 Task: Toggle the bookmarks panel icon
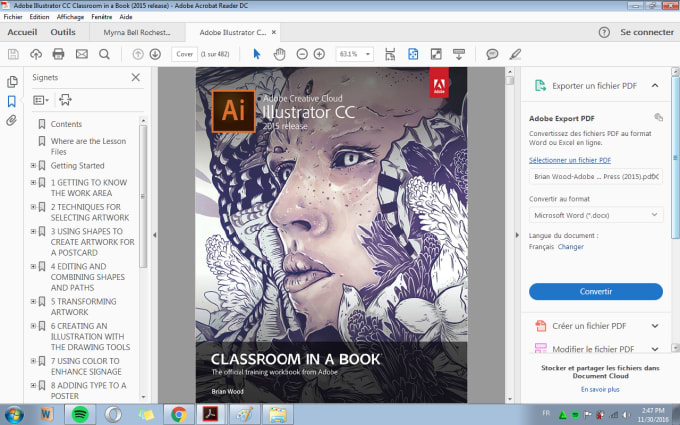tap(12, 101)
